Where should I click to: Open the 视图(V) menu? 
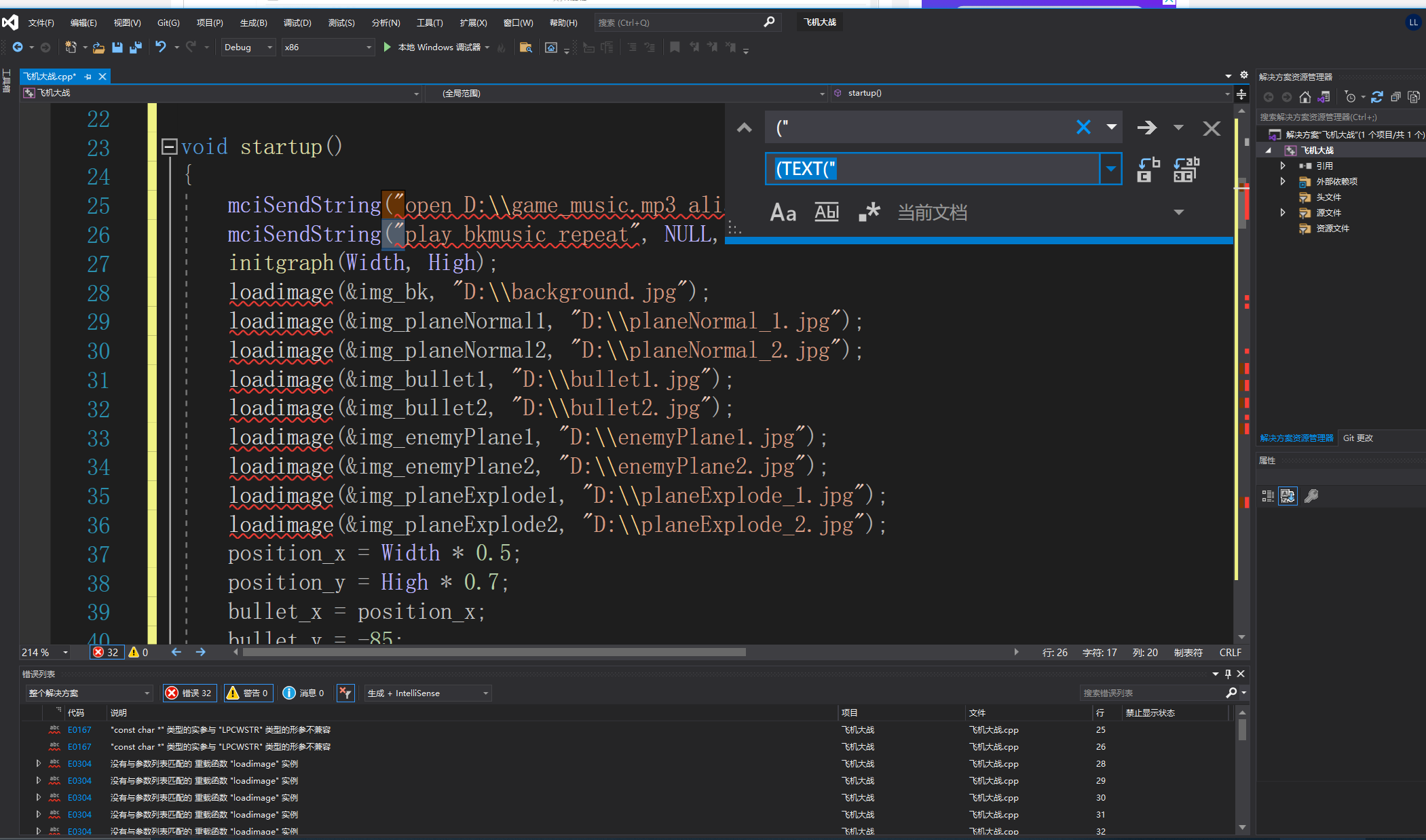pyautogui.click(x=127, y=22)
